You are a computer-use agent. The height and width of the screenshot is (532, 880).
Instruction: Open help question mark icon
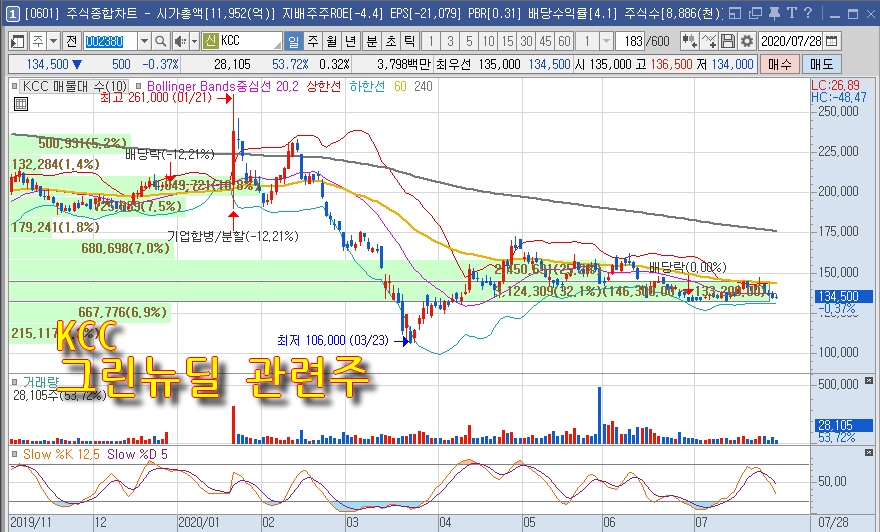click(808, 13)
